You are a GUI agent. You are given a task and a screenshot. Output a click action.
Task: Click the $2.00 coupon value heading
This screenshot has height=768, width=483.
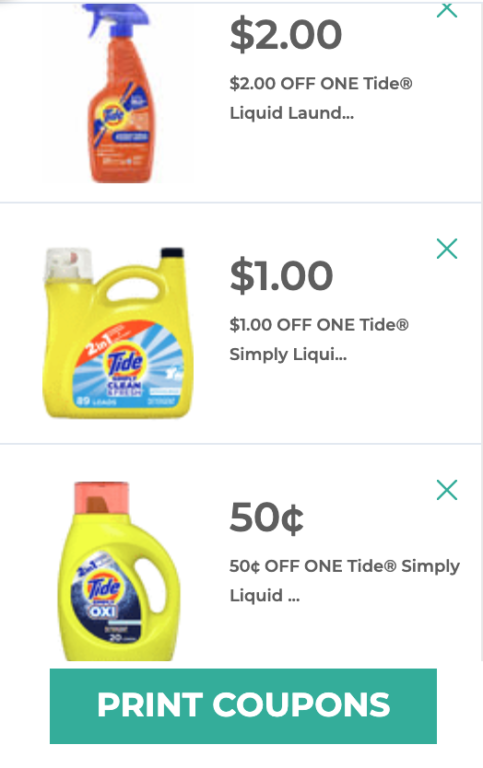[x=286, y=34]
